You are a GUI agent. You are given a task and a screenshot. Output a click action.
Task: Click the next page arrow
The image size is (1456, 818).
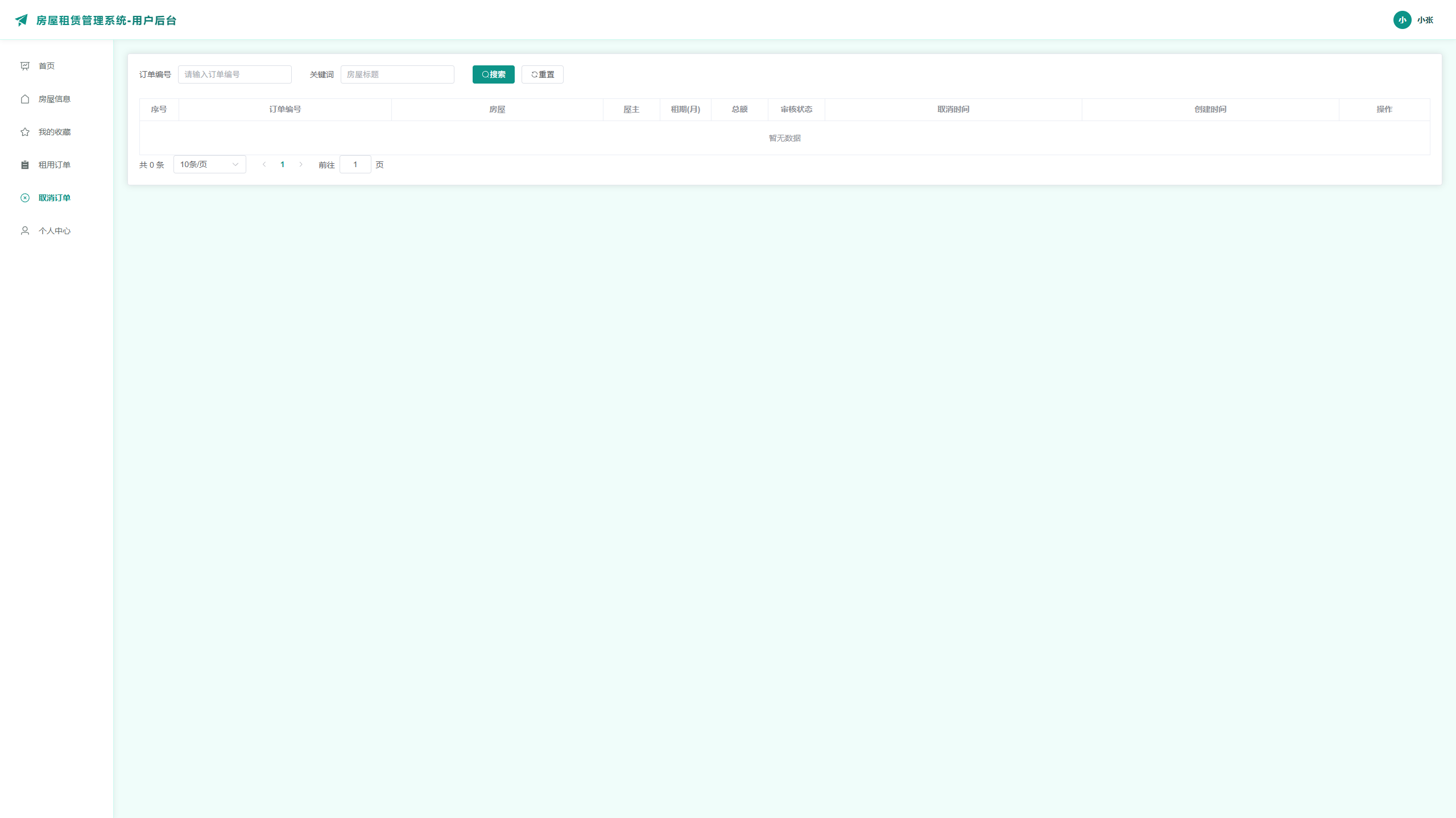coord(301,164)
